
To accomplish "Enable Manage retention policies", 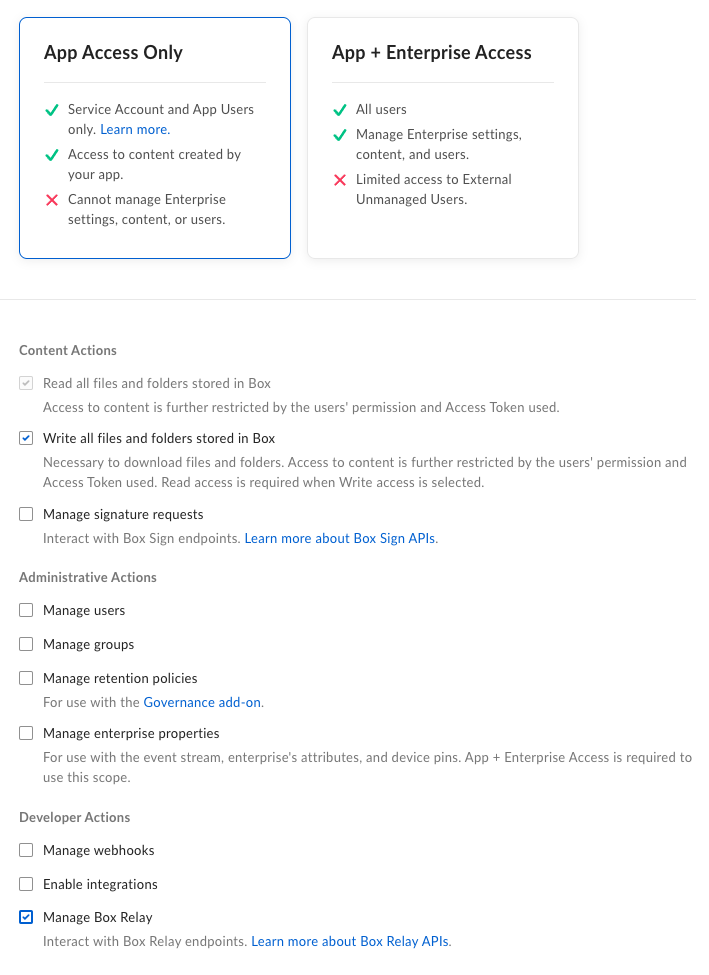I will (26, 678).
